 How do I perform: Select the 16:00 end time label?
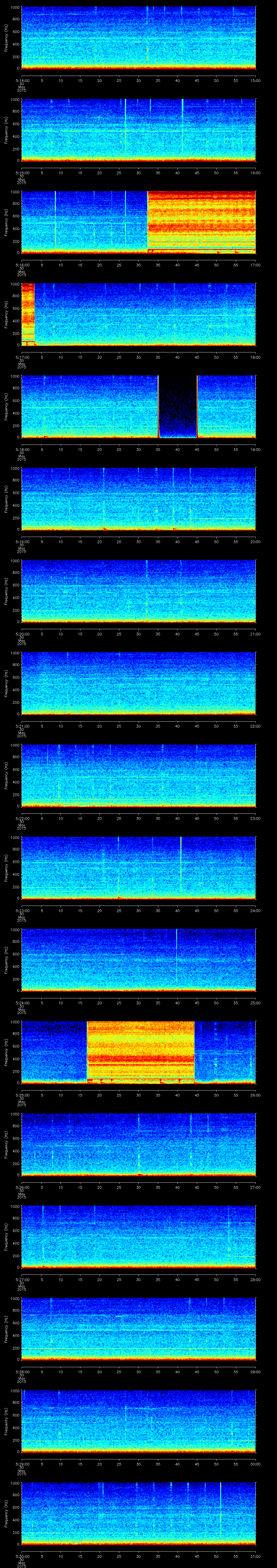click(255, 173)
